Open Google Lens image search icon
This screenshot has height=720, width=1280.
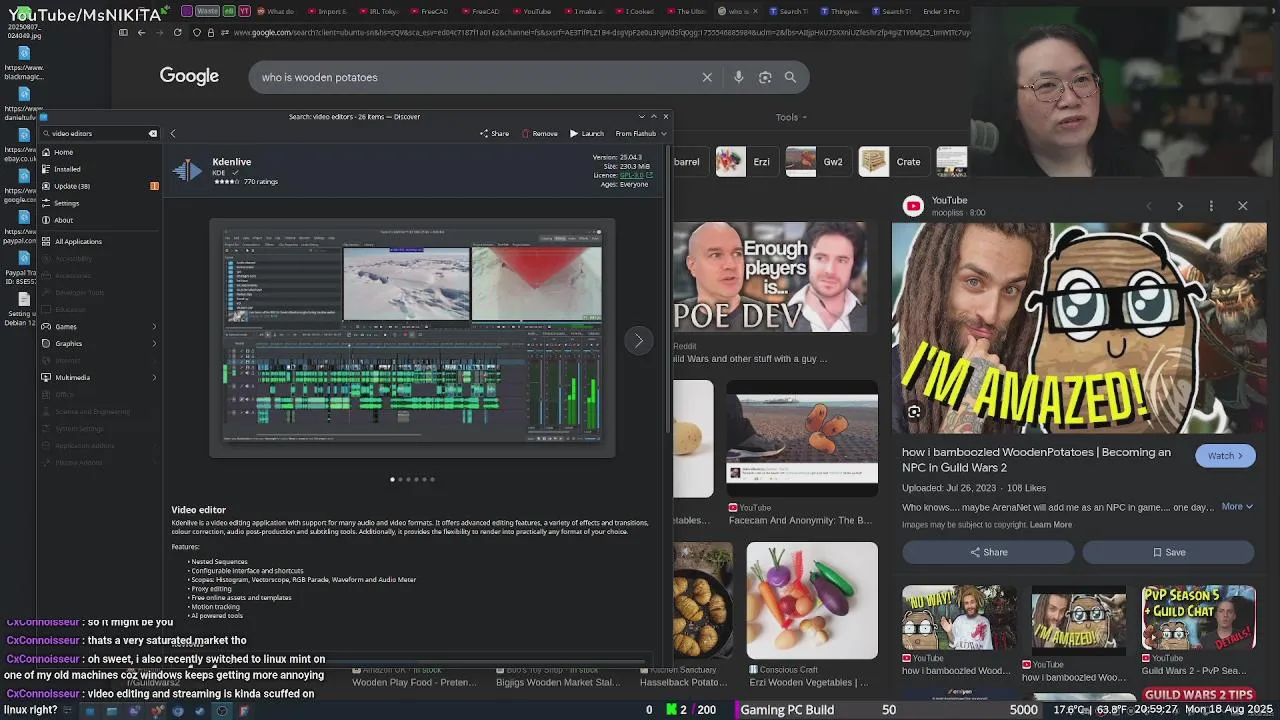point(765,77)
